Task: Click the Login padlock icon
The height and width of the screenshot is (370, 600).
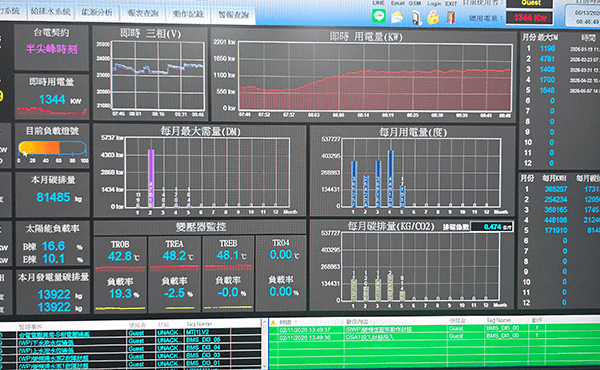Action: pyautogui.click(x=433, y=18)
